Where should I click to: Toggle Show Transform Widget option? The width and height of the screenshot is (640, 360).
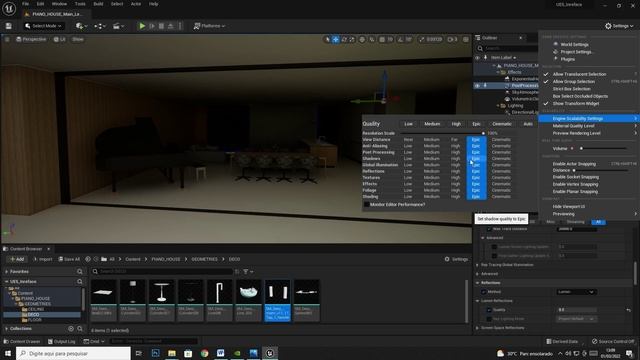[576, 104]
